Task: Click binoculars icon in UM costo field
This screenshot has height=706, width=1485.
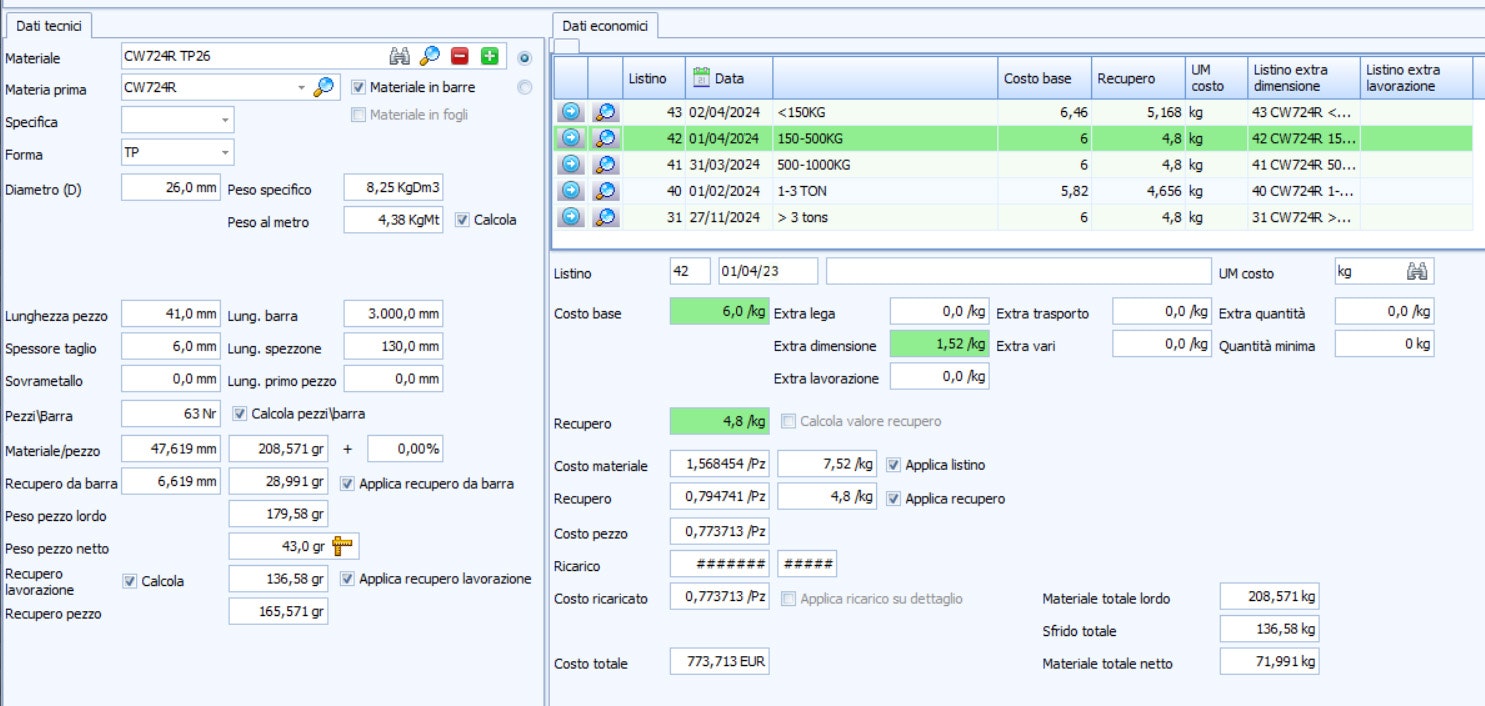Action: pos(1417,271)
